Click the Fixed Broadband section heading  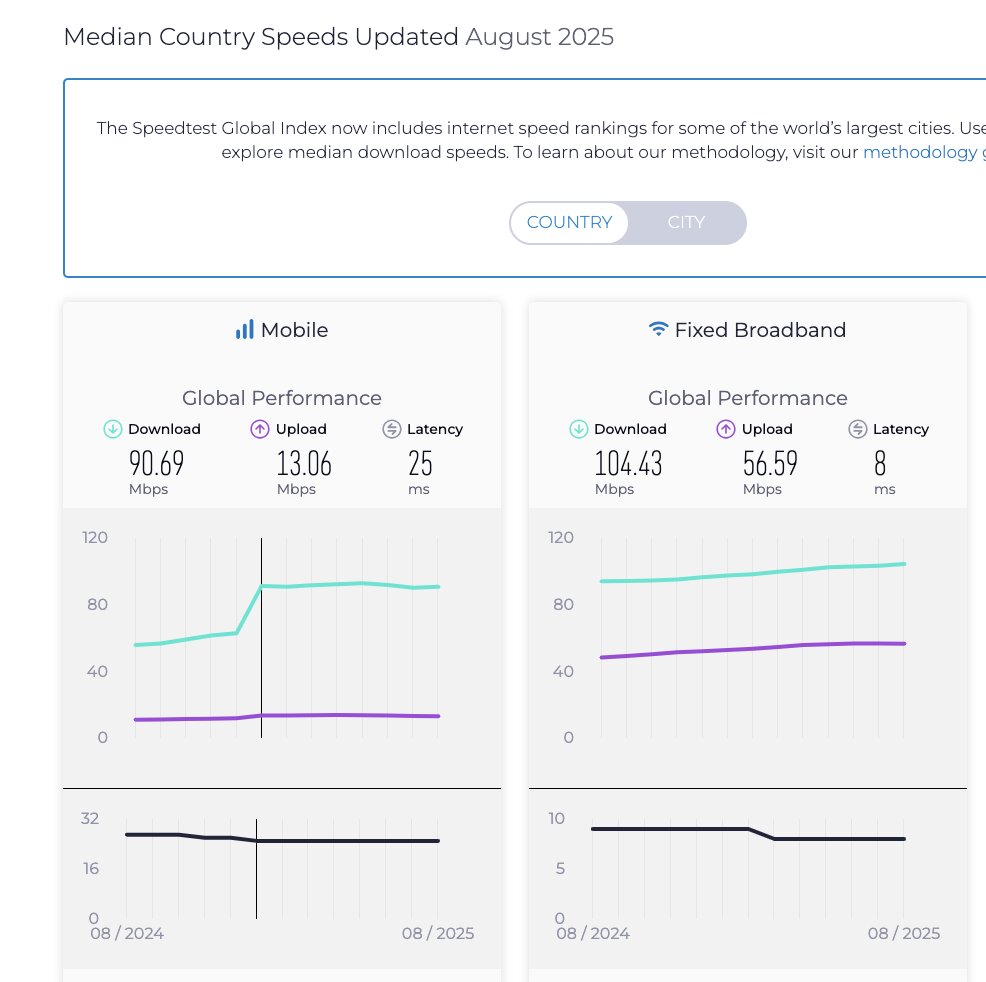click(x=760, y=330)
